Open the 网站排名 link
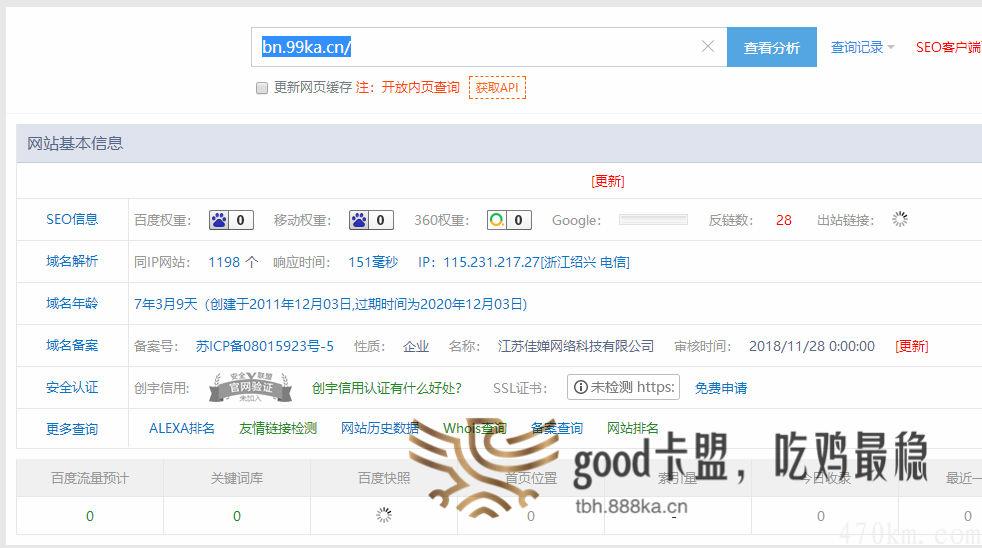 pos(633,428)
